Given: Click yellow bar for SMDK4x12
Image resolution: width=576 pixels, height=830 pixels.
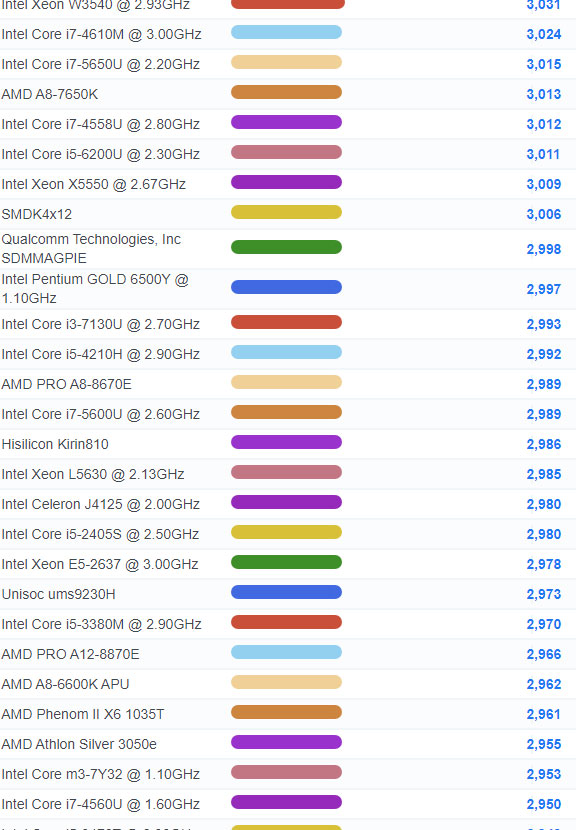Looking at the screenshot, I should [x=286, y=212].
